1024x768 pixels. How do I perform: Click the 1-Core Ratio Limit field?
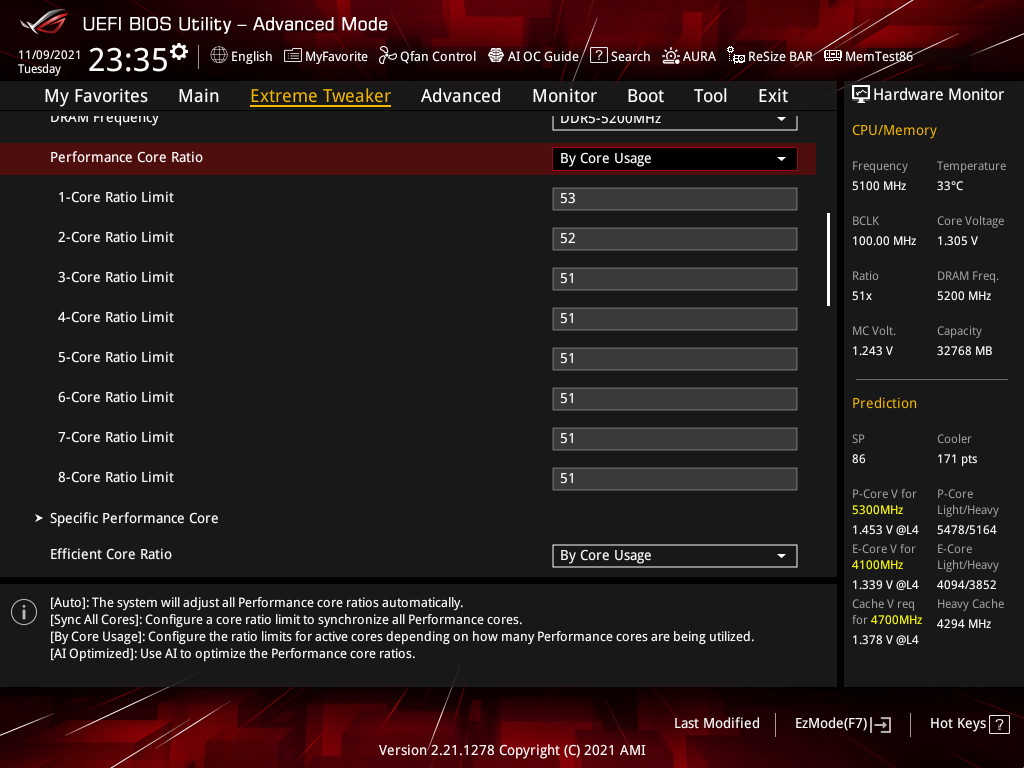click(x=675, y=199)
